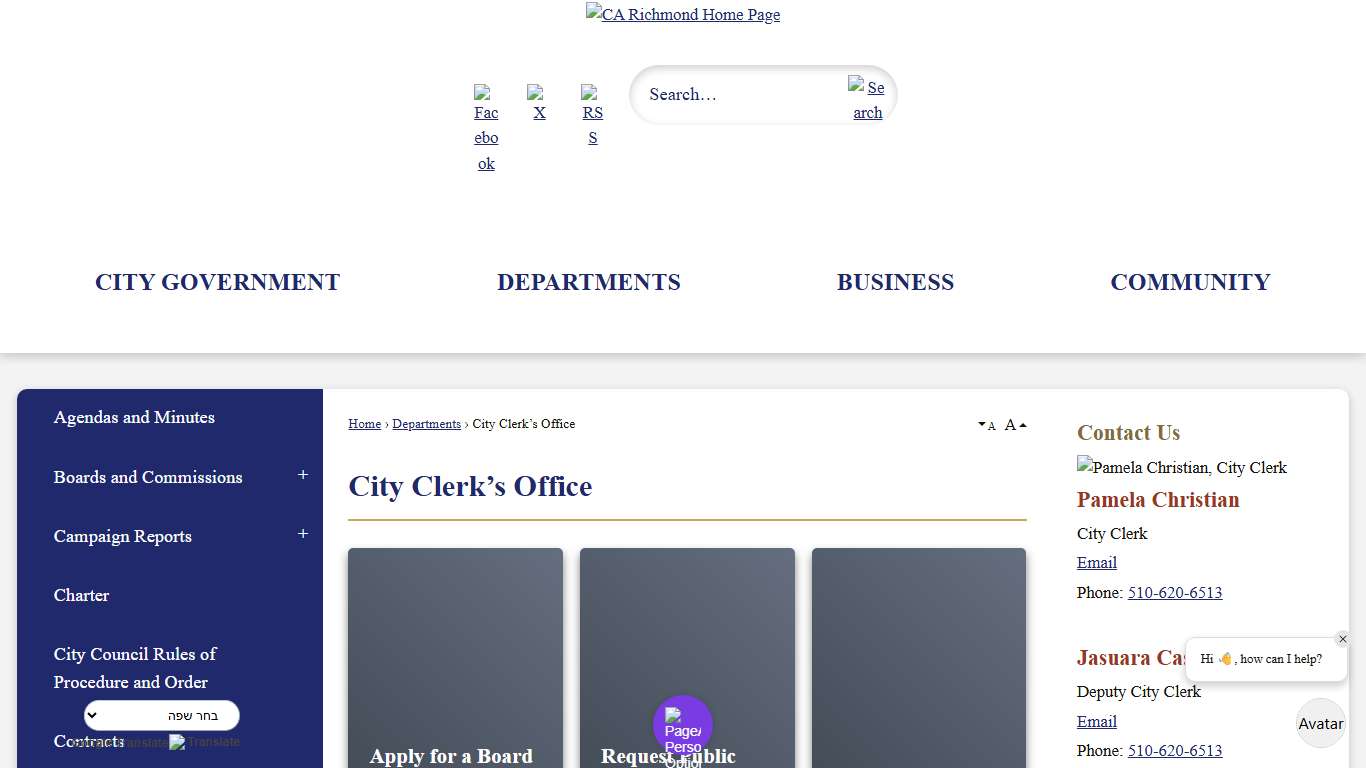Click the circular Page/Person icon
This screenshot has height=768, width=1366.
[x=683, y=722]
